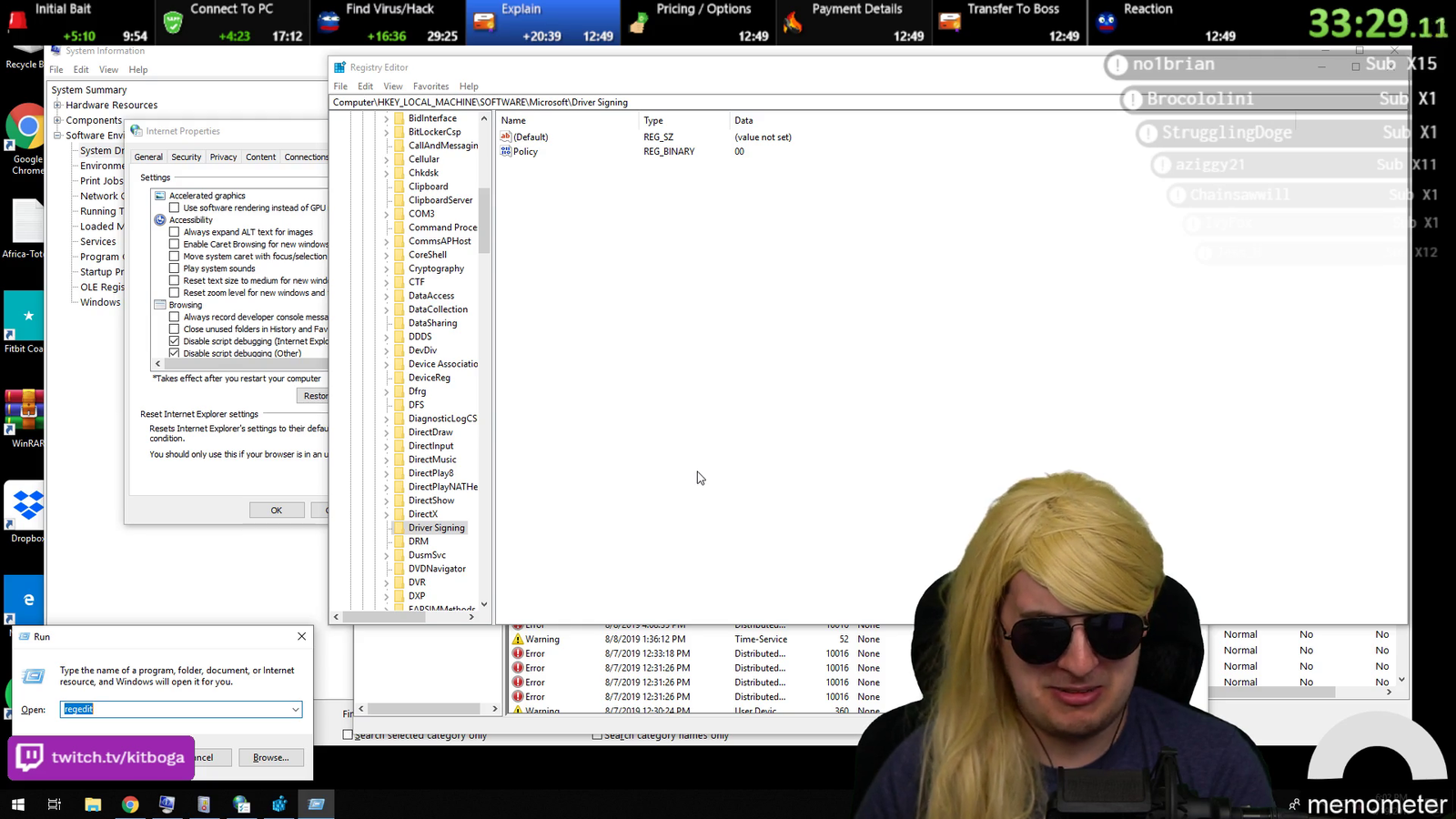Click the Cryptography folder icon in tree
Screen dimensions: 1456x819
[399, 268]
